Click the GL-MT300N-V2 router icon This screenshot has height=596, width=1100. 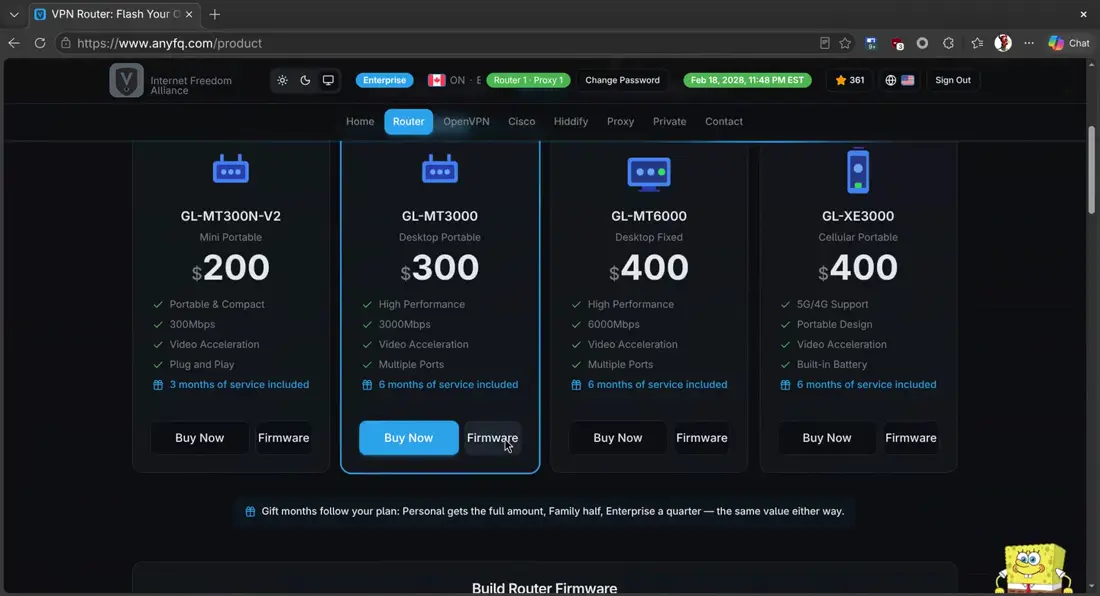(x=231, y=169)
